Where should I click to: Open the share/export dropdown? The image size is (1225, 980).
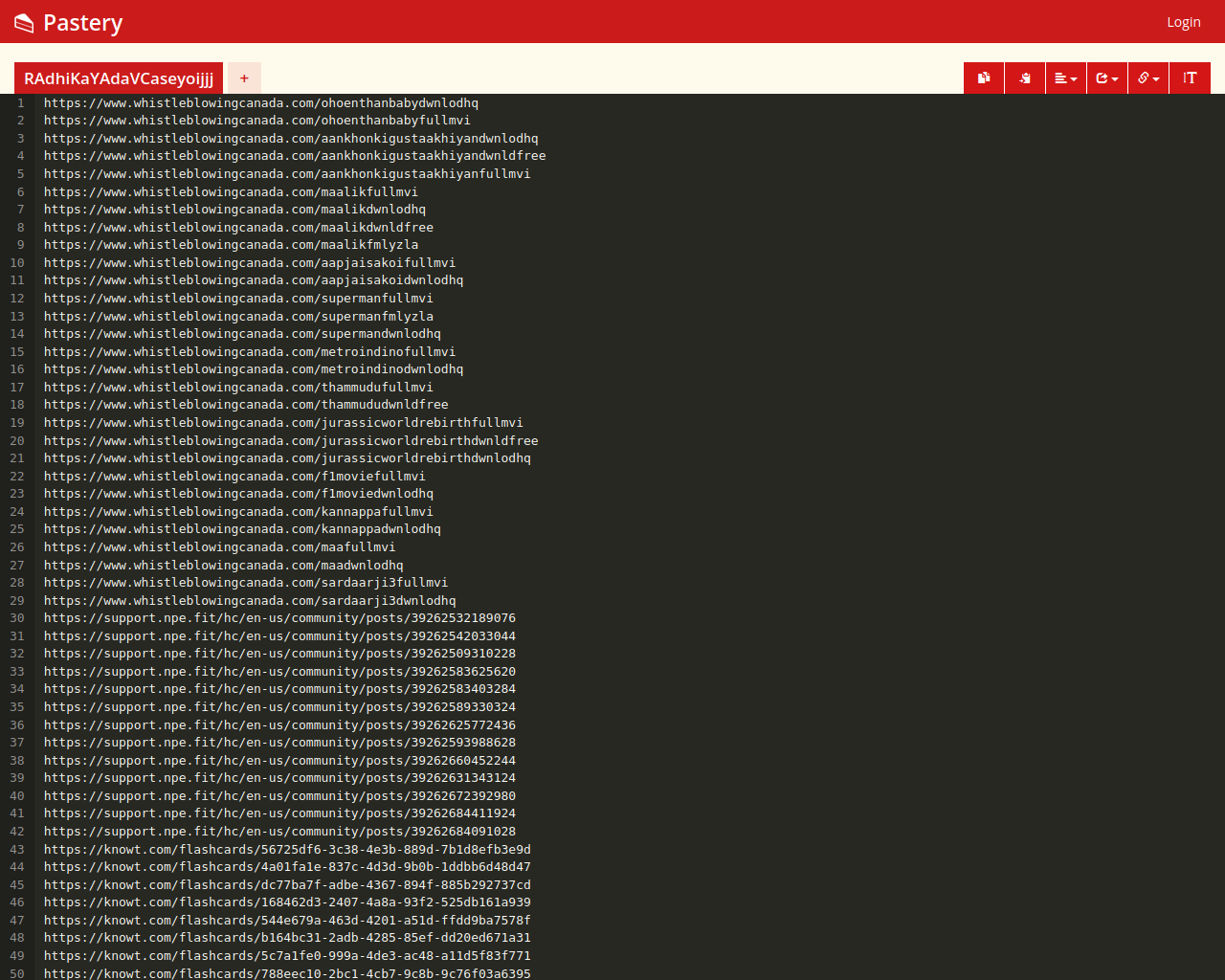(x=1107, y=78)
